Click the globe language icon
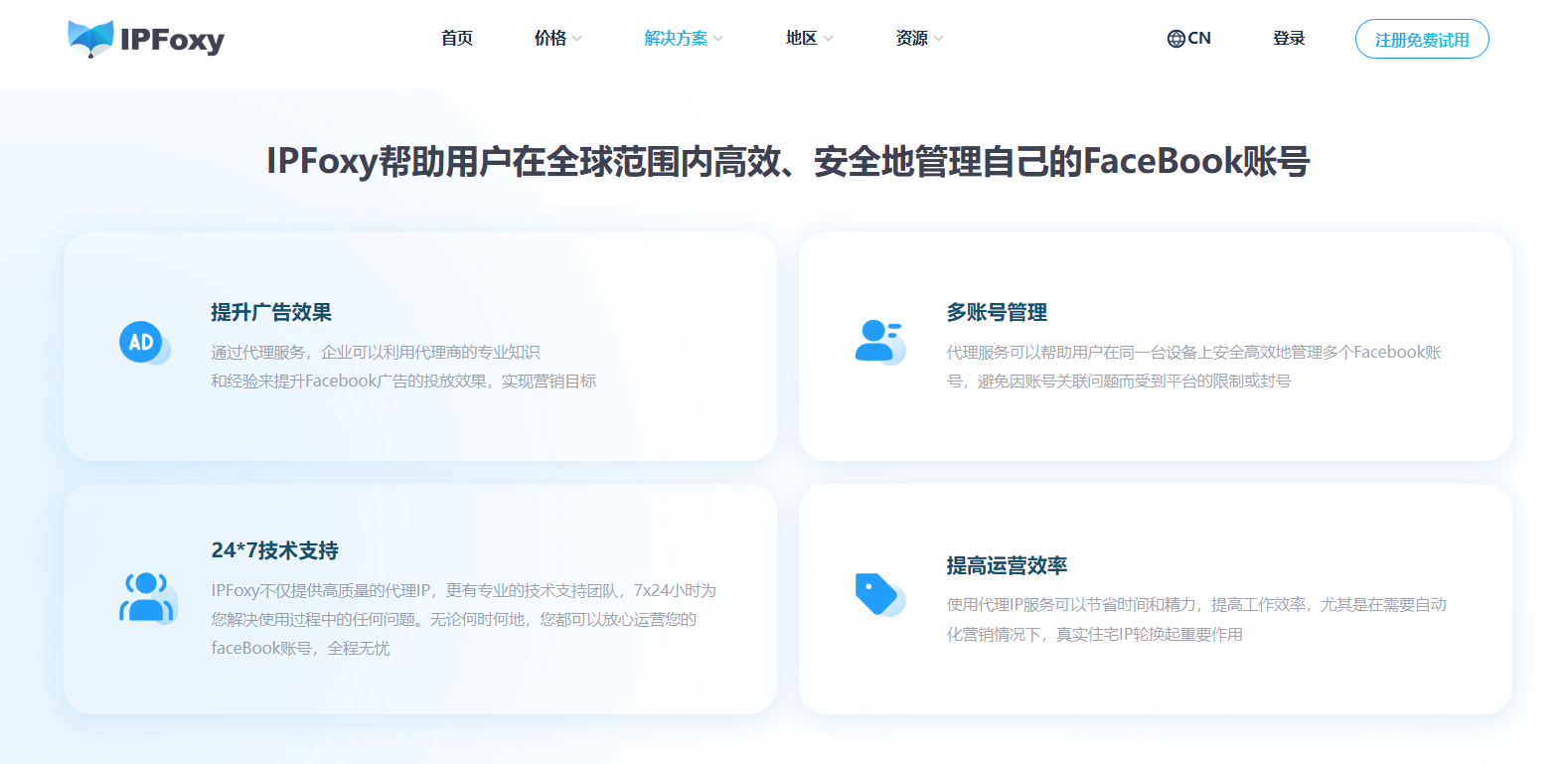The width and height of the screenshot is (1568, 764). coord(1176,39)
